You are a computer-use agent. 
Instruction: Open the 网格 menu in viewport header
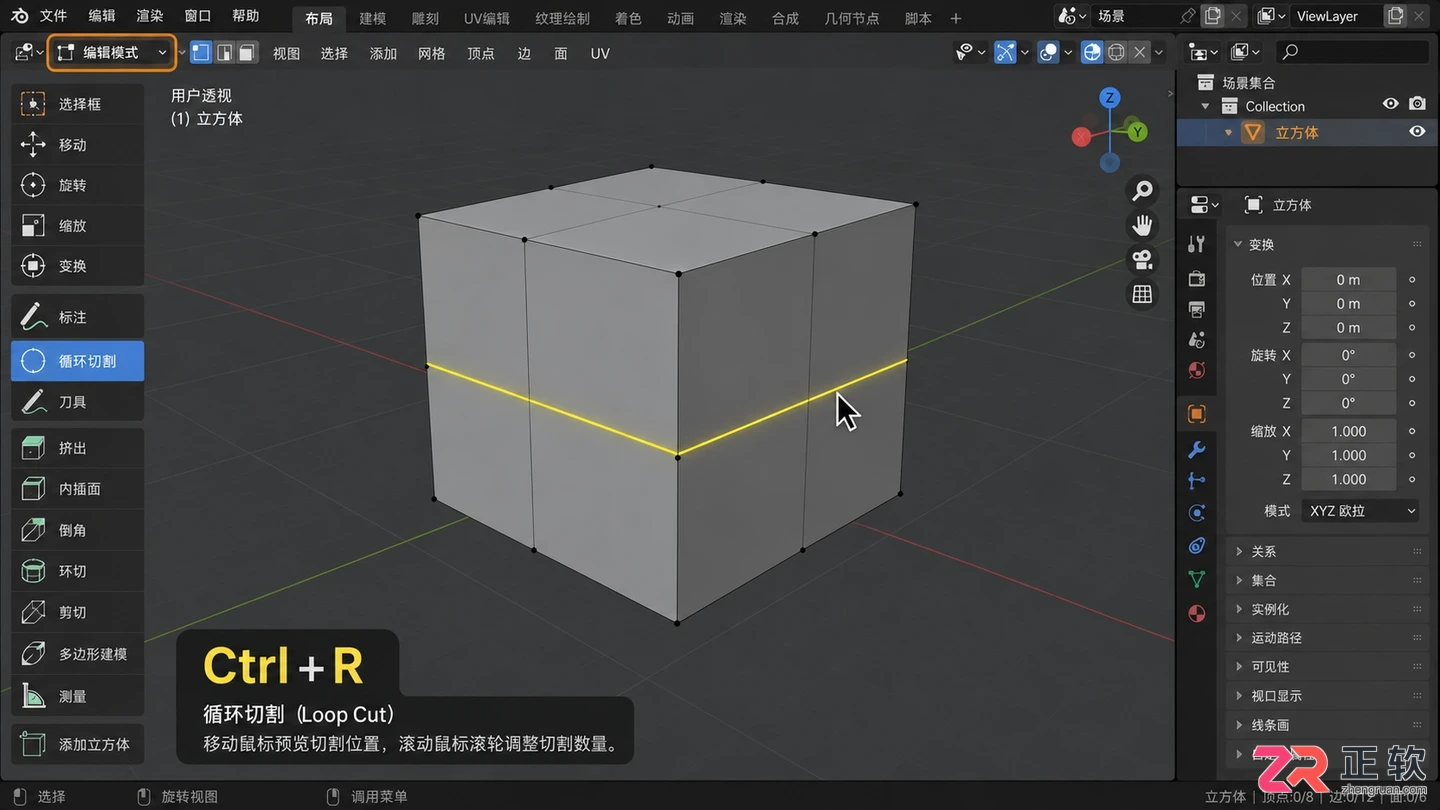coord(432,53)
